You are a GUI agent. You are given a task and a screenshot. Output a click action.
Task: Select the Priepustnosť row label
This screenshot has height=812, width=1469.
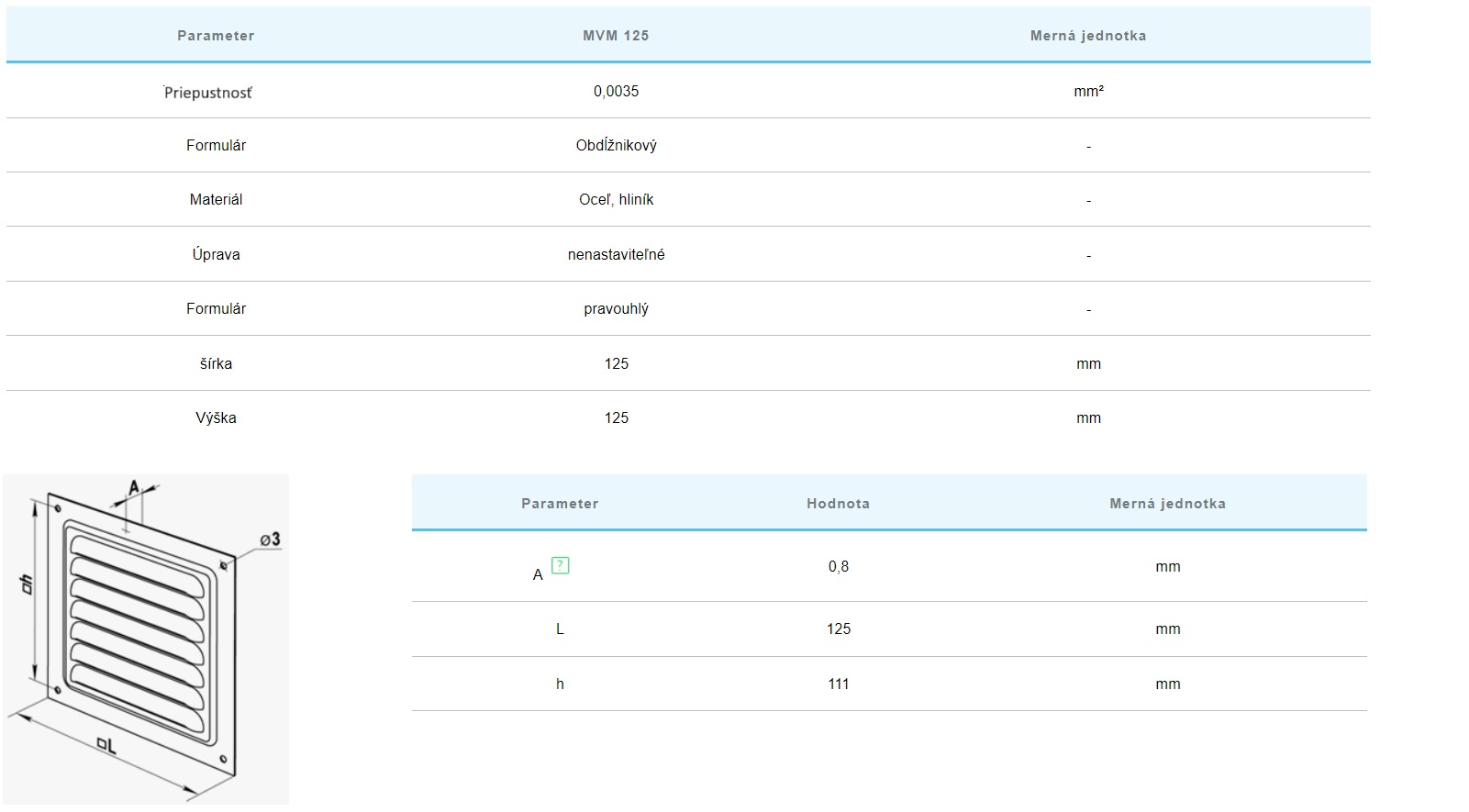(x=208, y=93)
